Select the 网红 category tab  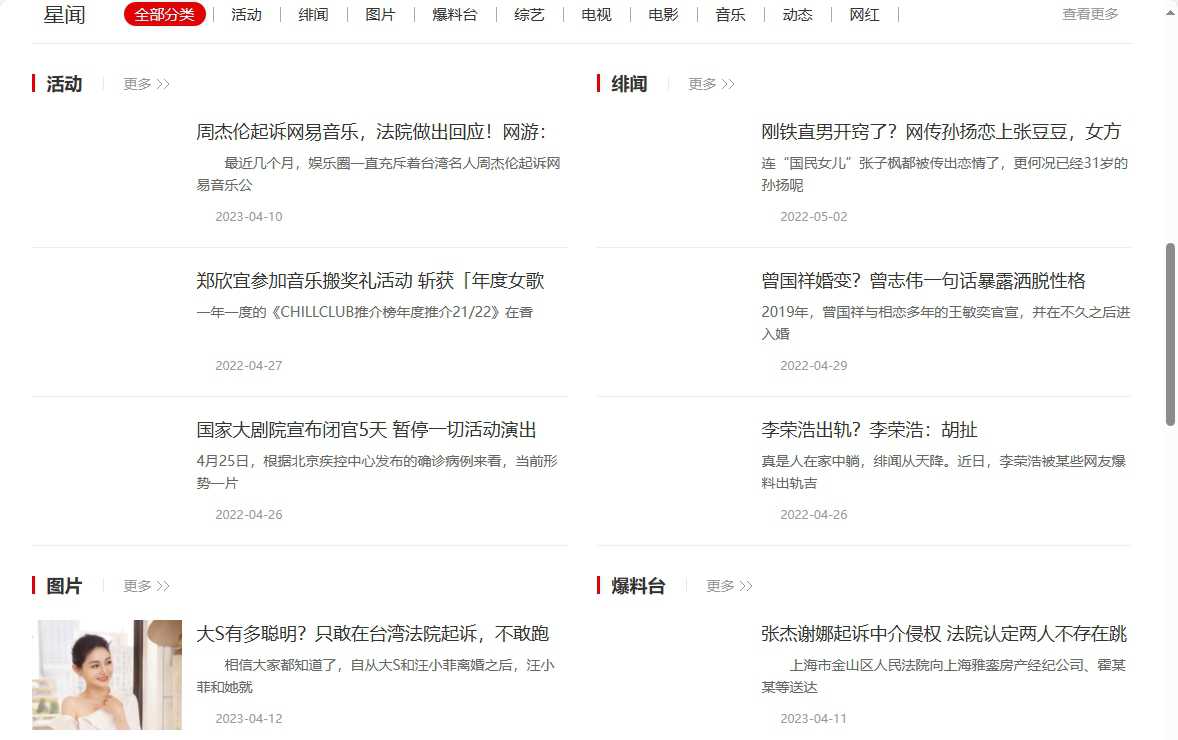[864, 15]
